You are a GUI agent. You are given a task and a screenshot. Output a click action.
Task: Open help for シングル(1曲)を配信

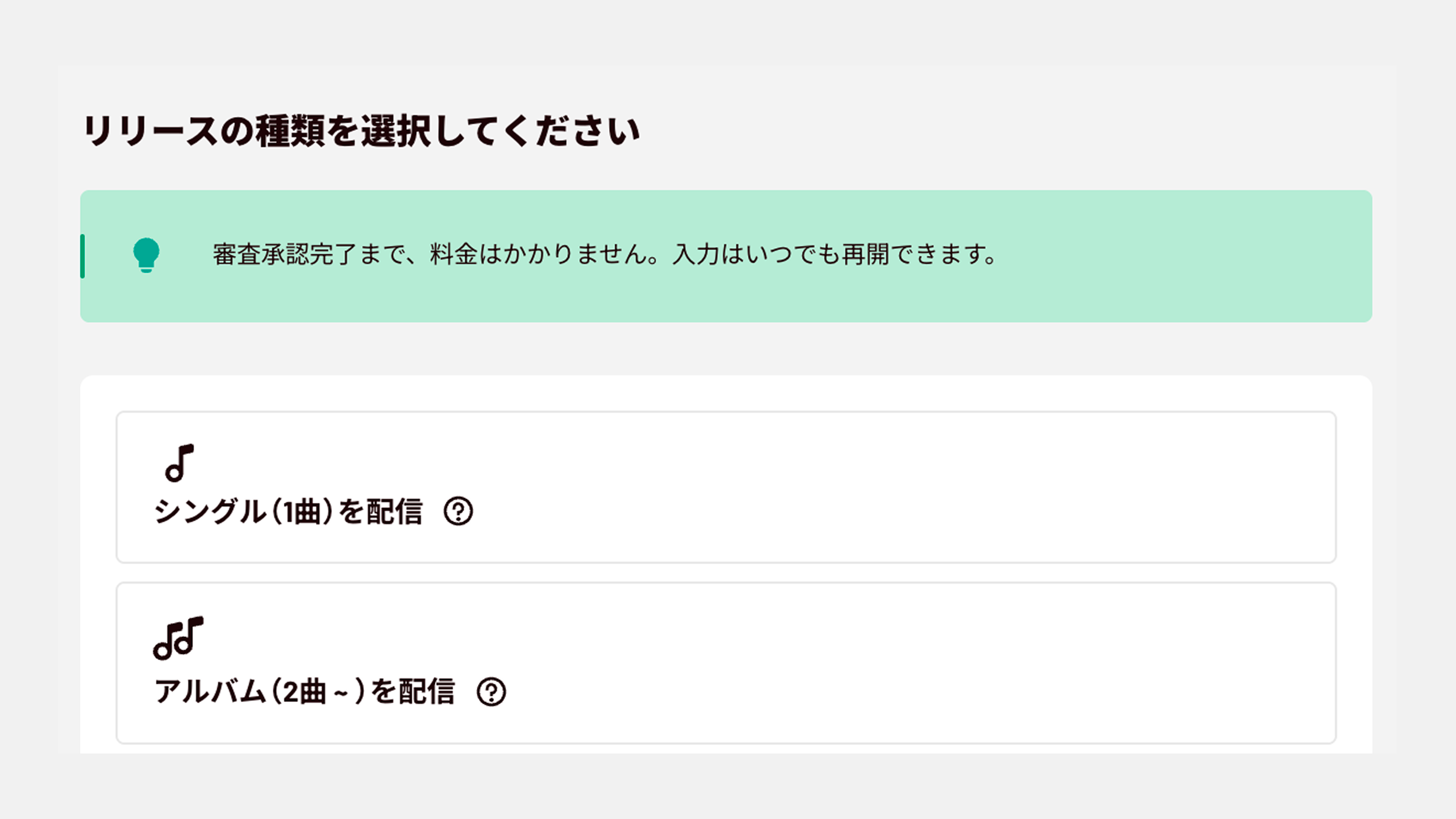(458, 511)
